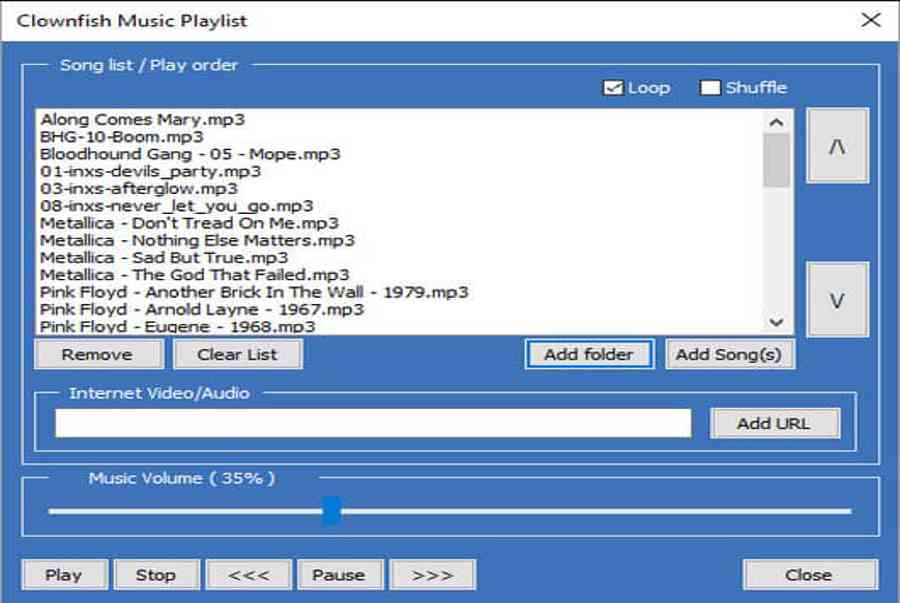900x603 pixels.
Task: Click the Add Song(s) button
Action: (729, 354)
